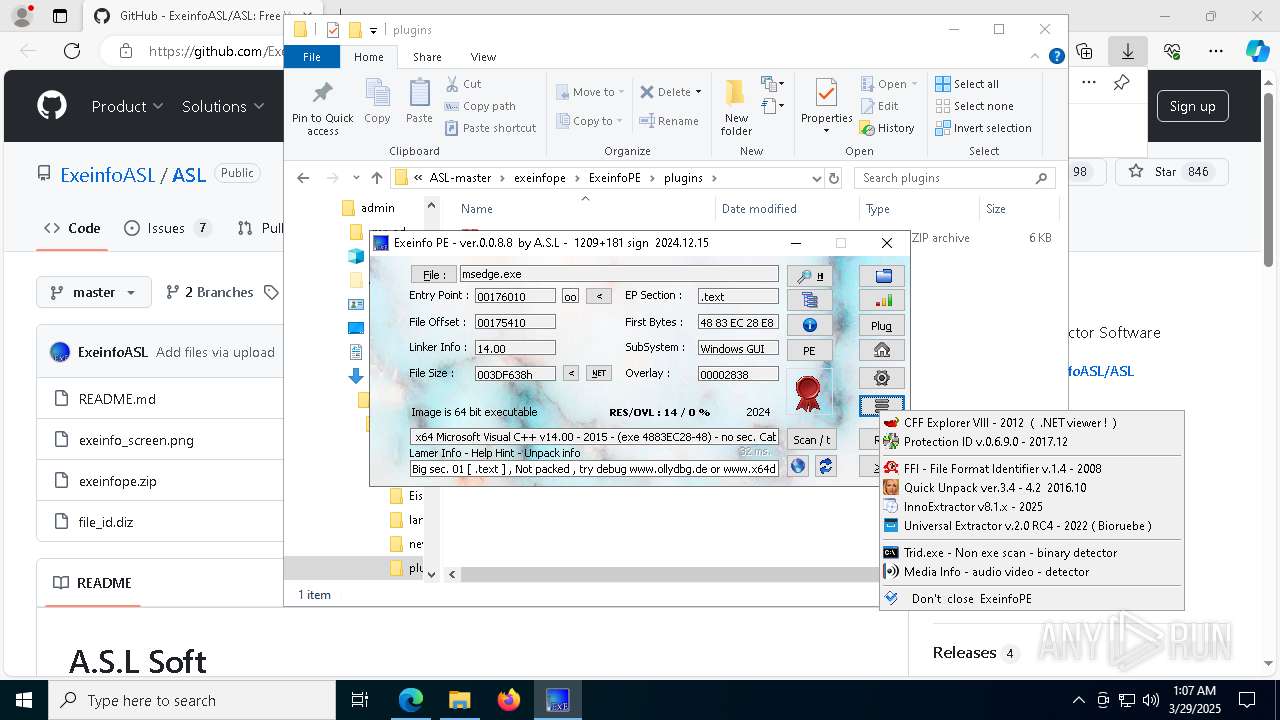The image size is (1280, 720).
Task: Click the PE header button in Exeinfo PE
Action: [x=809, y=351]
